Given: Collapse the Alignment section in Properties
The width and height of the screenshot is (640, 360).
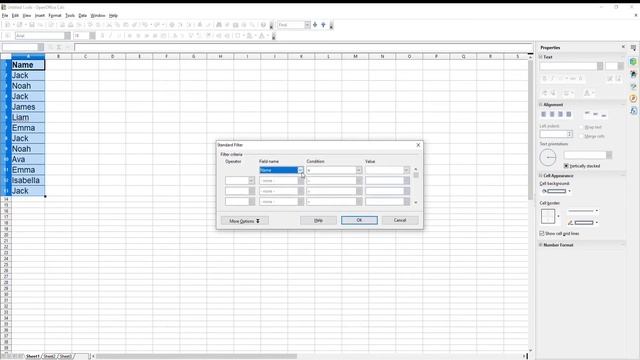Looking at the screenshot, I should [541, 105].
